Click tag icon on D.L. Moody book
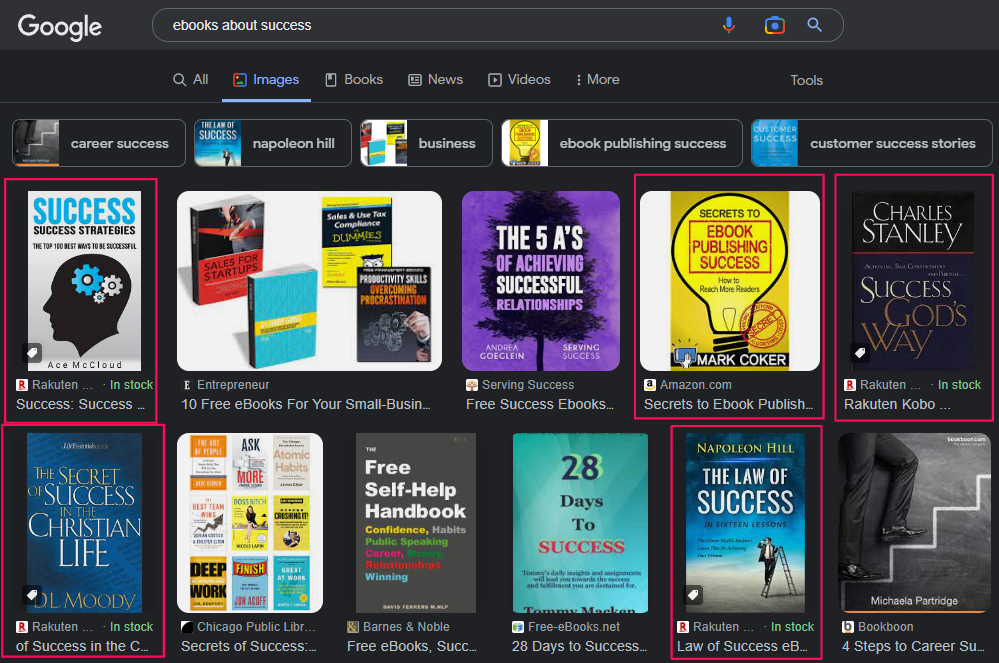 tap(33, 595)
